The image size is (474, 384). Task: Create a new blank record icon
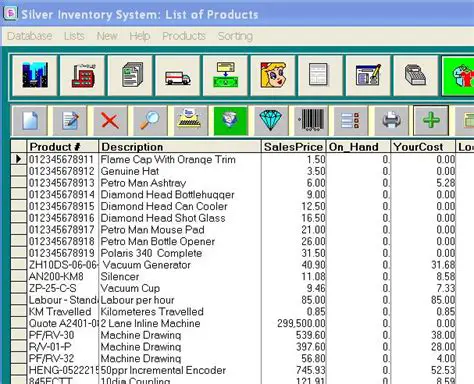pos(30,121)
